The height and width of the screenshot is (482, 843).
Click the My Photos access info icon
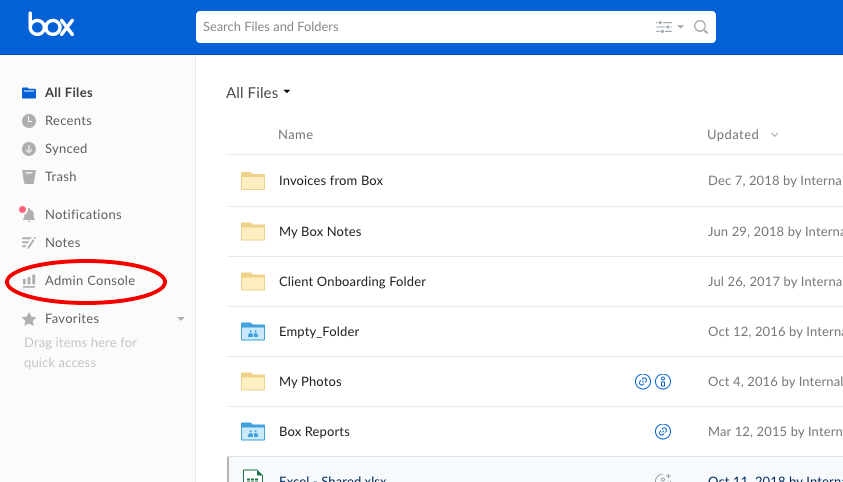pyautogui.click(x=663, y=382)
